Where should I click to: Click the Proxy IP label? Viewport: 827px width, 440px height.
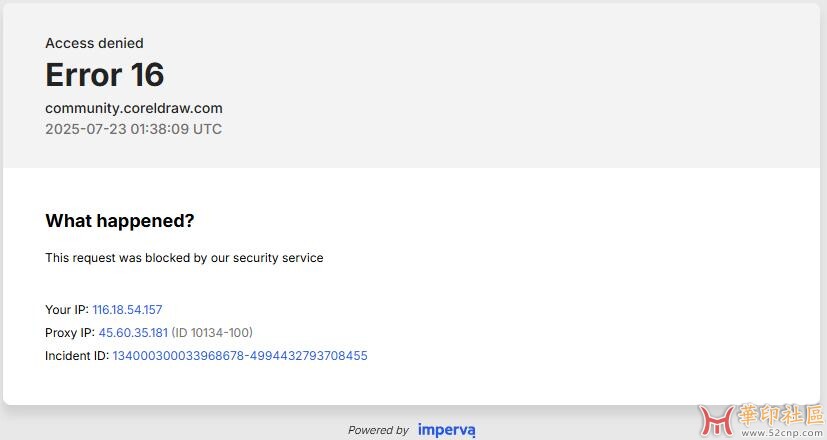point(70,333)
